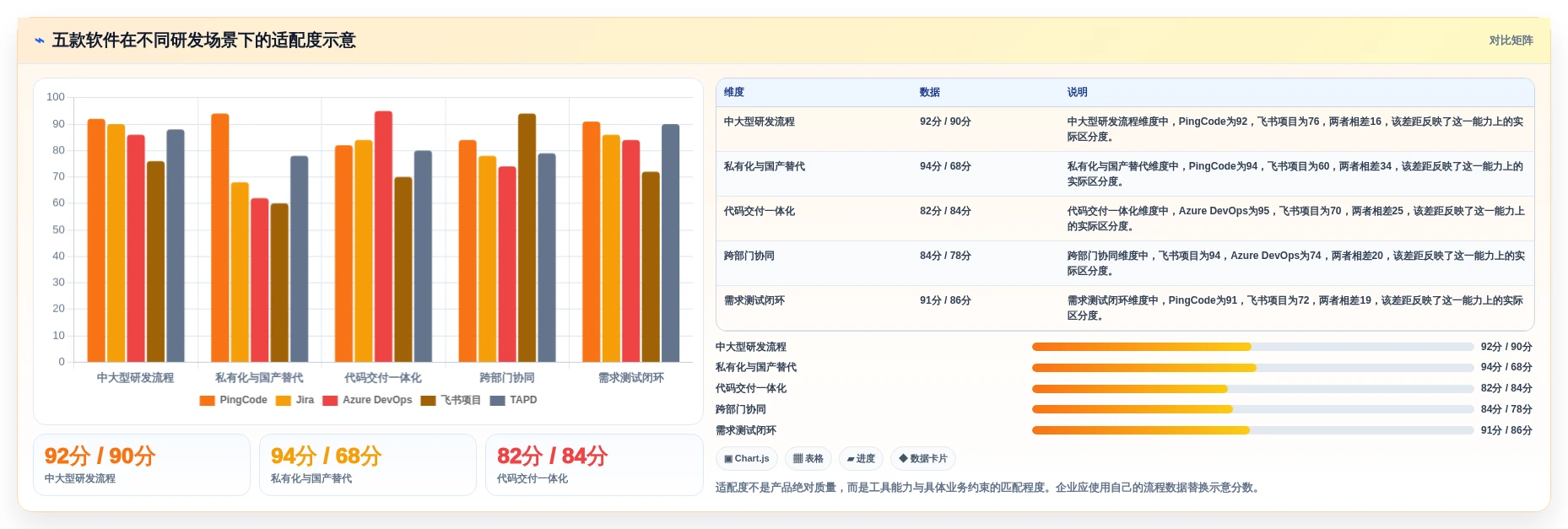1568x529 pixels.
Task: Toggle the PingCode legend swatch
Action: click(207, 401)
